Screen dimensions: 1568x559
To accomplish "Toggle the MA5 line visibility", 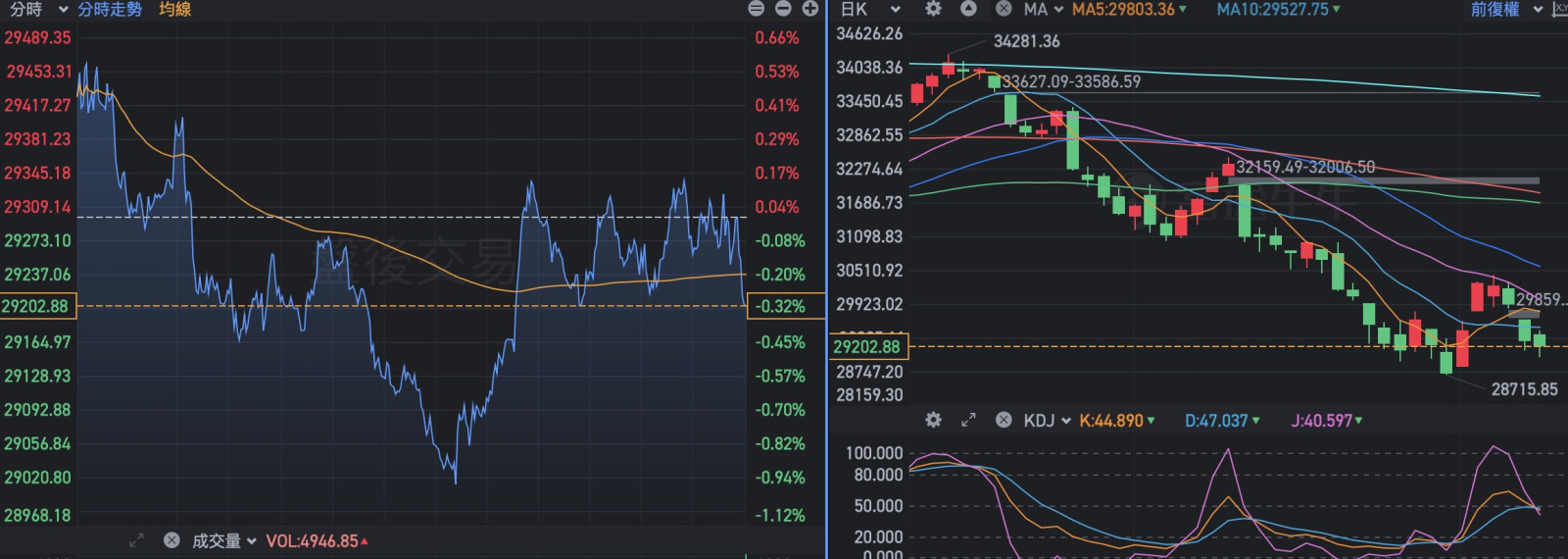I will point(1129,9).
